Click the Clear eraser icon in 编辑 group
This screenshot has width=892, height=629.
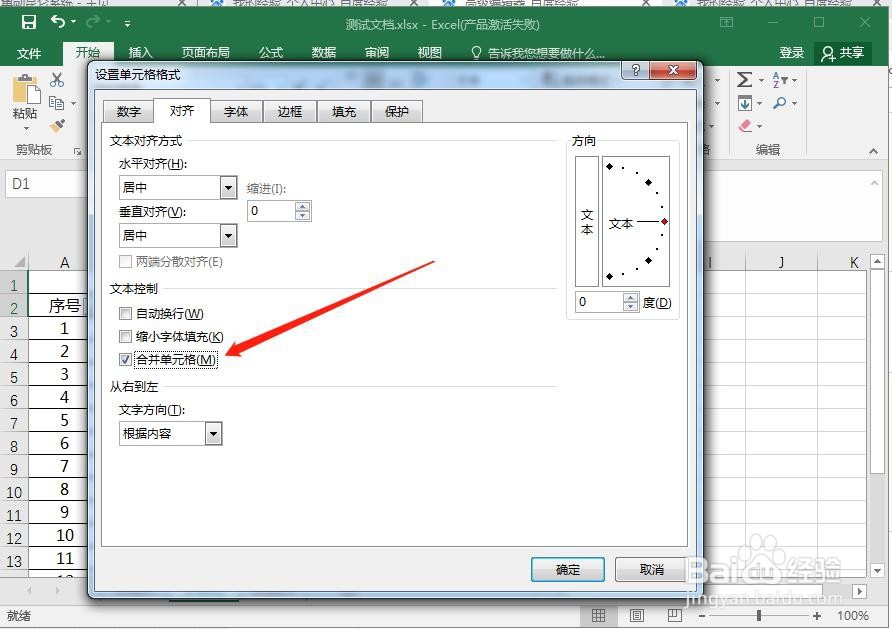pos(744,126)
